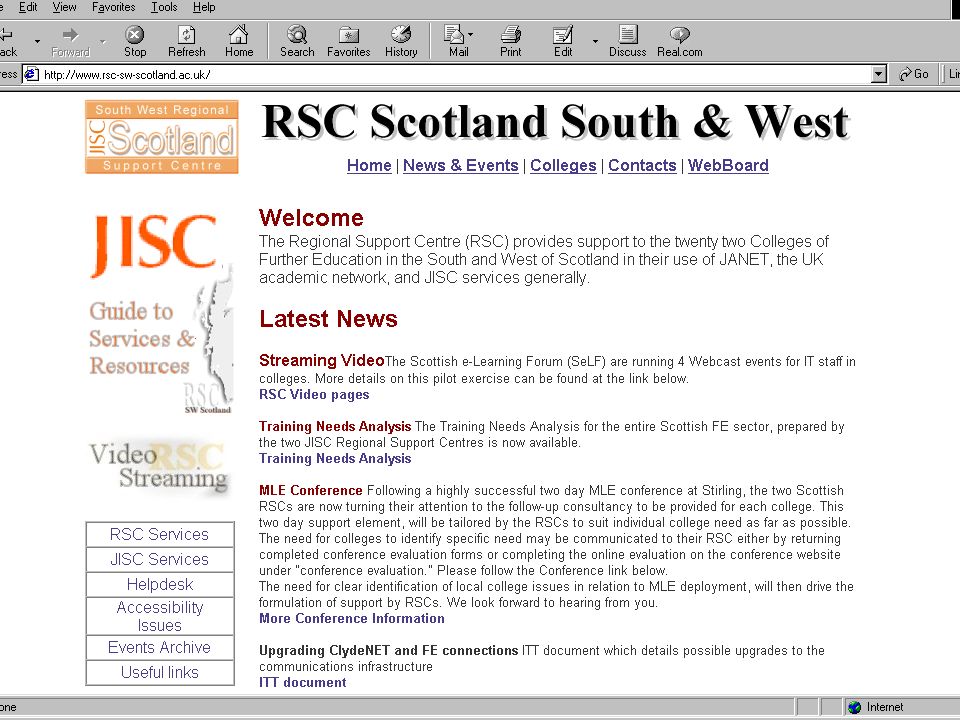Screen dimensions: 960x720
Task: Click the MLE Conference news heading
Action: click(311, 490)
